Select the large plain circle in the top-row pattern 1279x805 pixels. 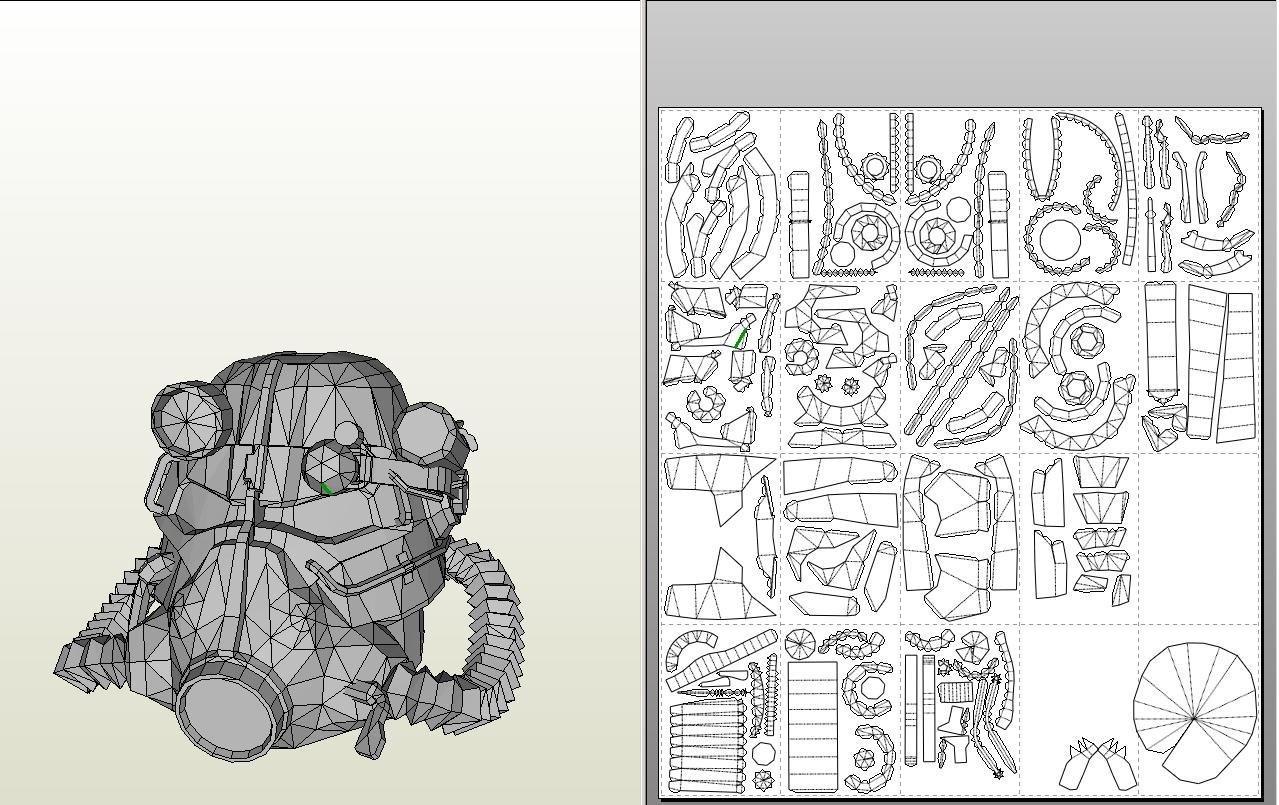pyautogui.click(x=1059, y=241)
